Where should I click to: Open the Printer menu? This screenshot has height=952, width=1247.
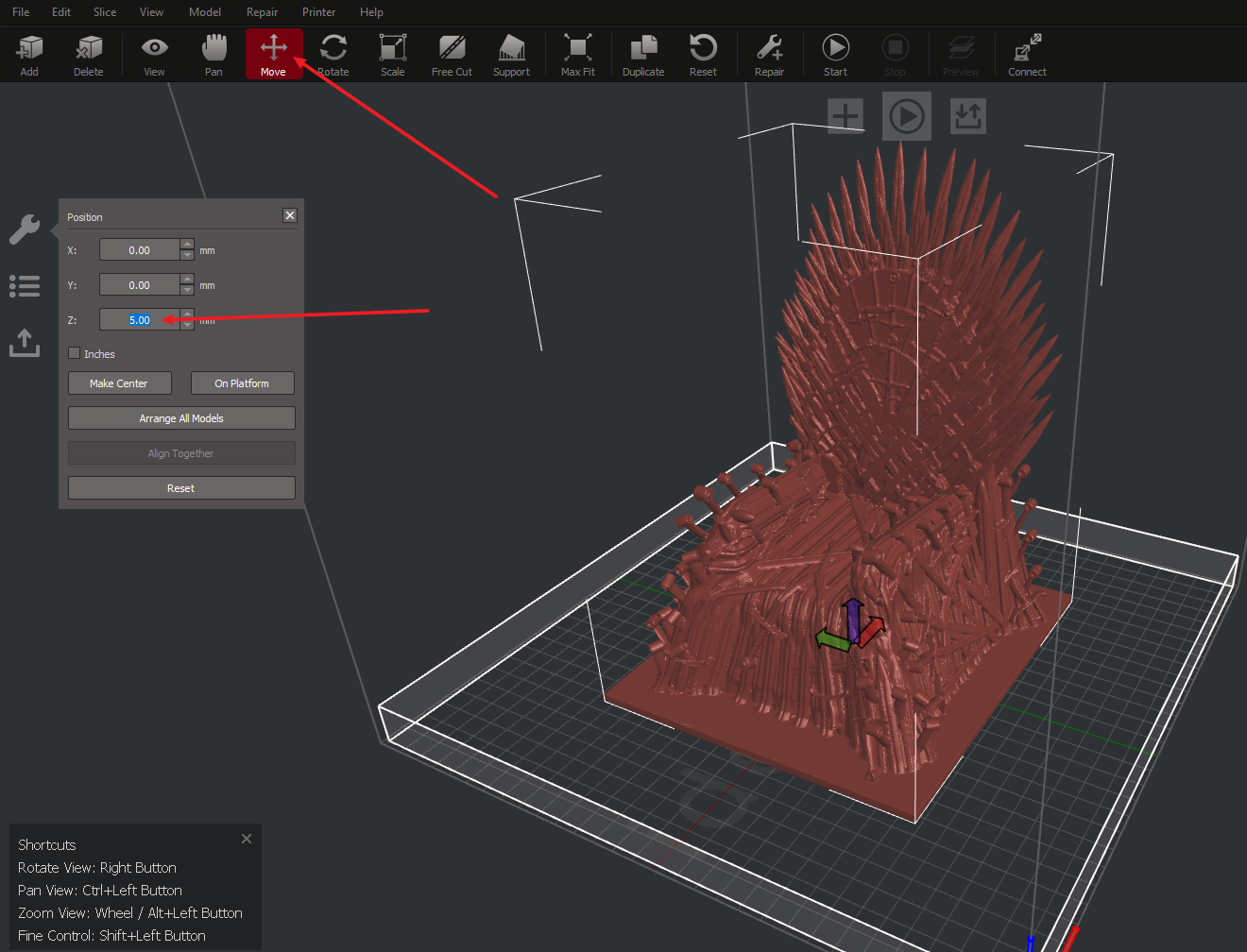pos(318,12)
